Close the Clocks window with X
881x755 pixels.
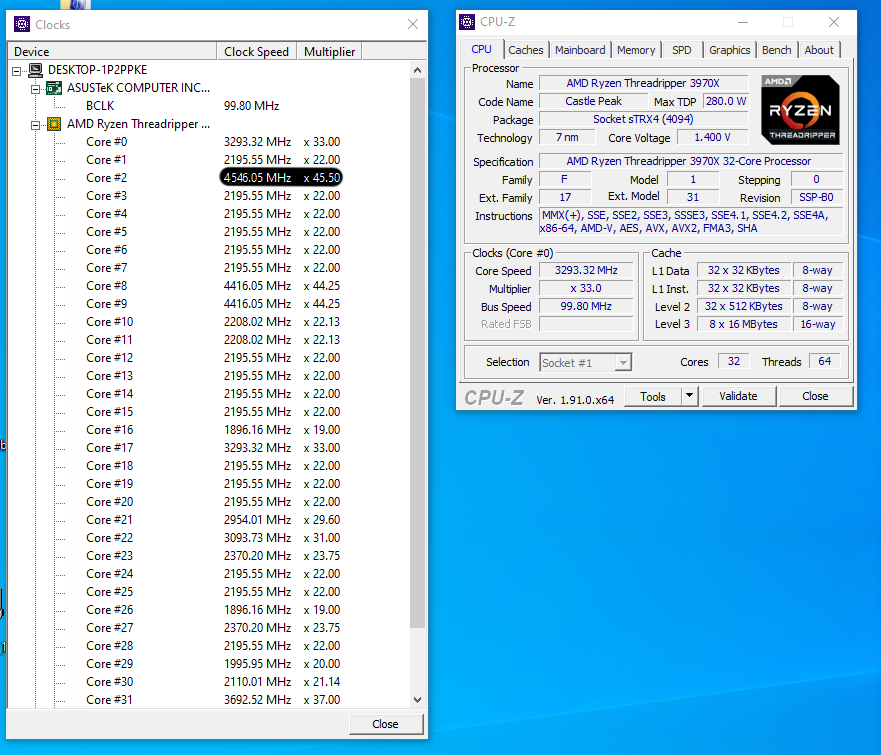[413, 24]
